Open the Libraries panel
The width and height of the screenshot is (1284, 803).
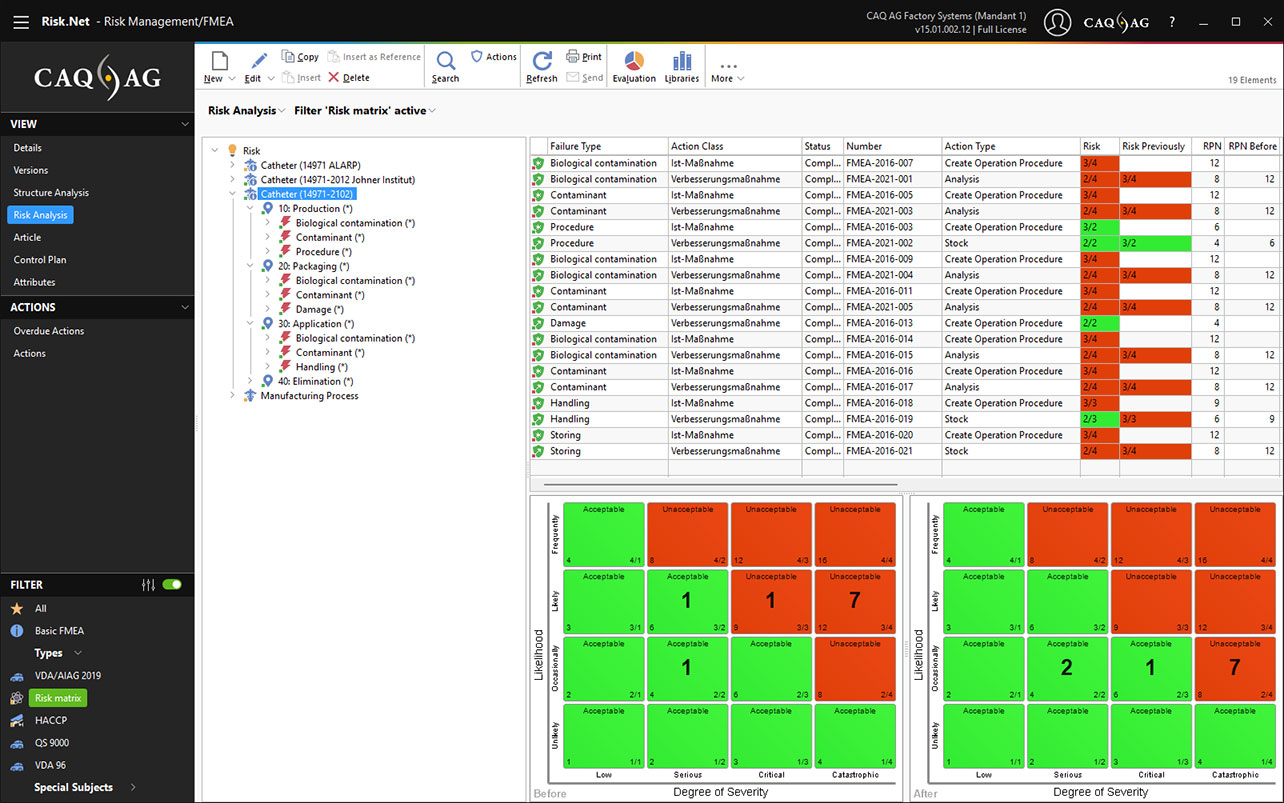click(x=681, y=66)
